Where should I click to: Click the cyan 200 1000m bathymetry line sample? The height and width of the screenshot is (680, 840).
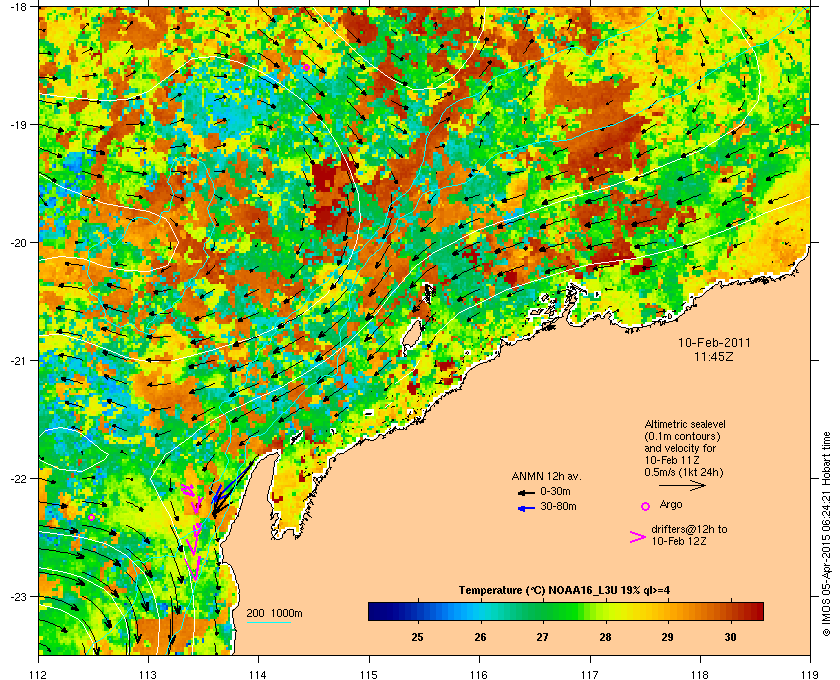(x=268, y=622)
